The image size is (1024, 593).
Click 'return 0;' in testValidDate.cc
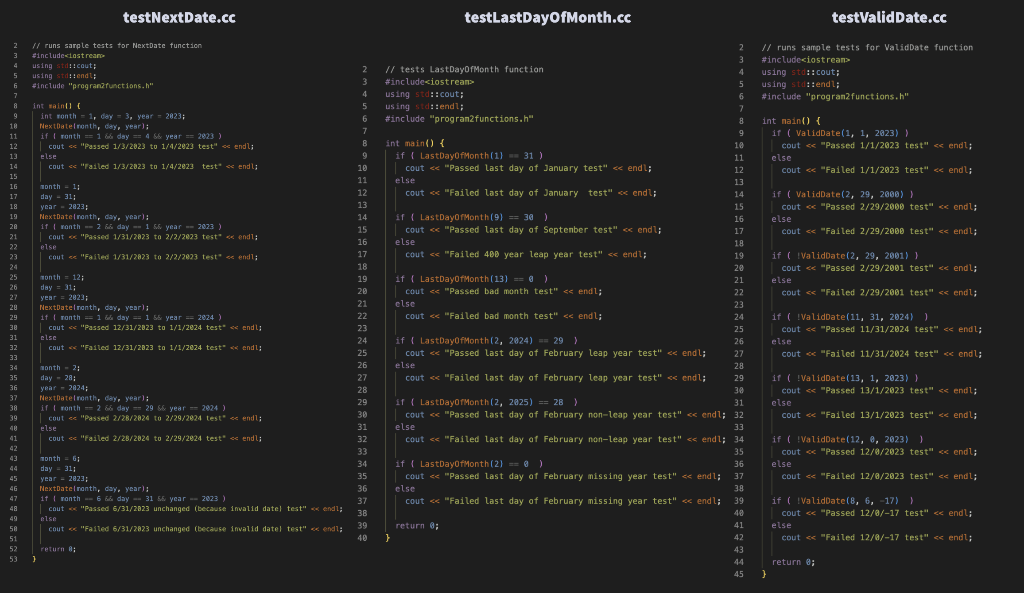(x=793, y=562)
